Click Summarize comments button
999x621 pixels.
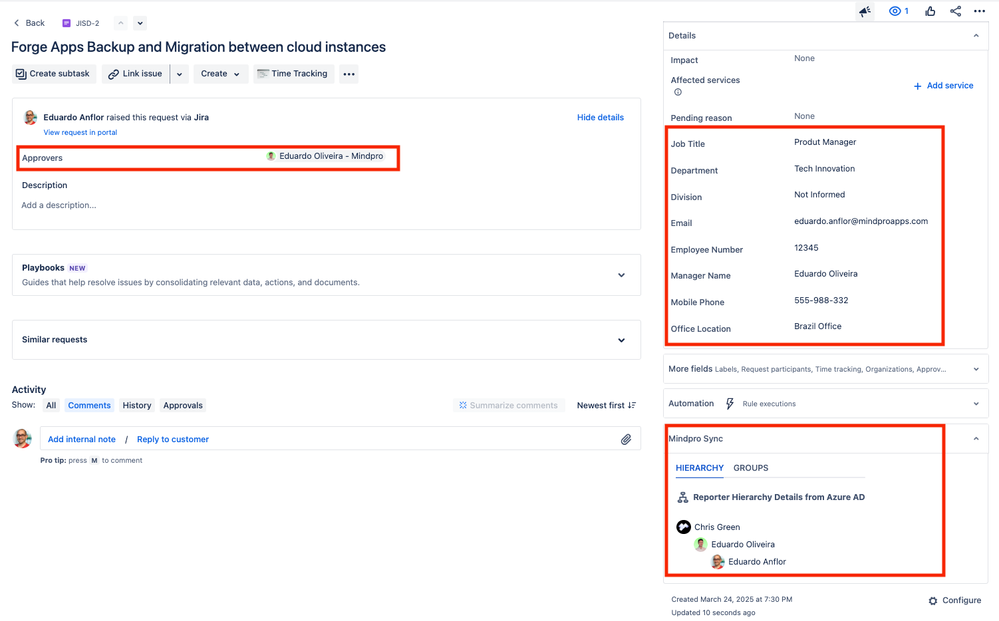[508, 406]
